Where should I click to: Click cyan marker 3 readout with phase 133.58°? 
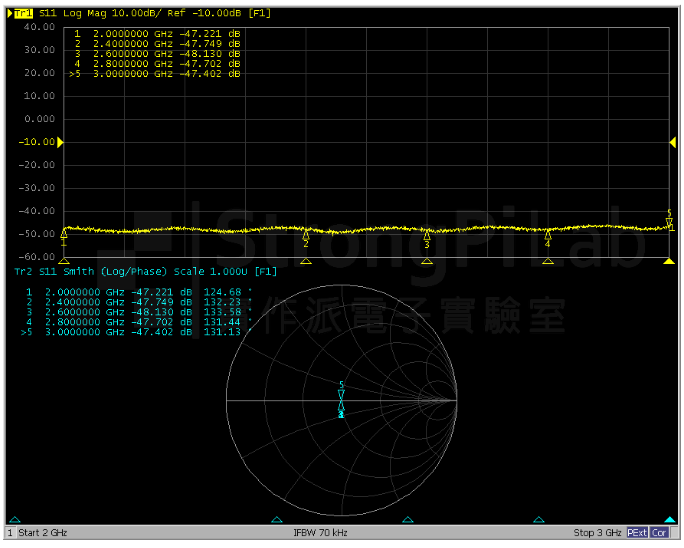pos(138,312)
